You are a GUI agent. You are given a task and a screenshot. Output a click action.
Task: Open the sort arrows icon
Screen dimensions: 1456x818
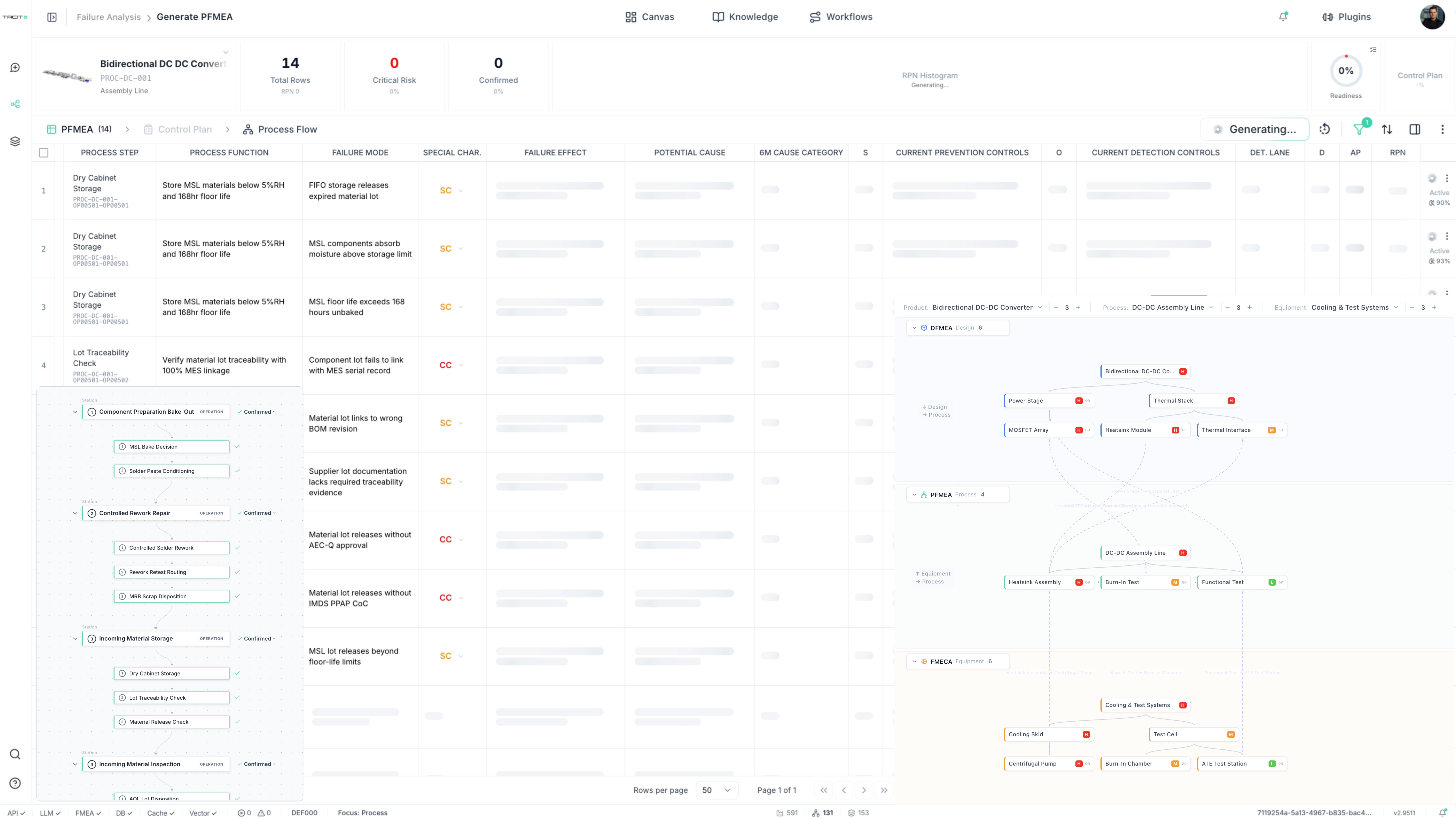click(1387, 129)
